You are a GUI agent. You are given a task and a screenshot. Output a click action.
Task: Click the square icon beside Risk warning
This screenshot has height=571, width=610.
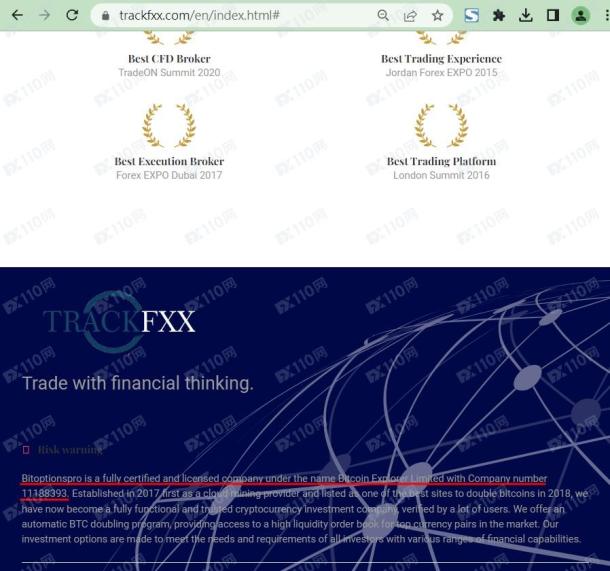[26, 450]
